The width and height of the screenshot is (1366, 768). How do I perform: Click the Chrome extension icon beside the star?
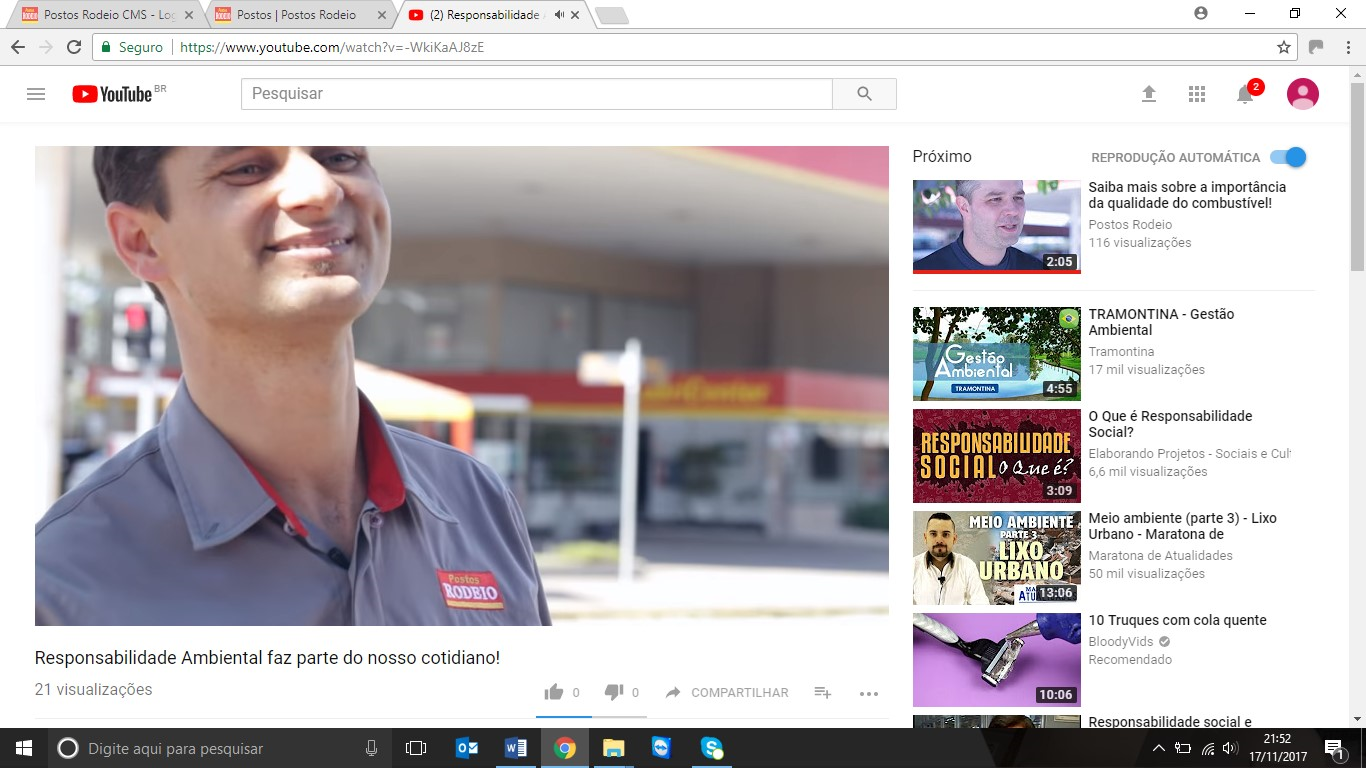coord(1316,47)
